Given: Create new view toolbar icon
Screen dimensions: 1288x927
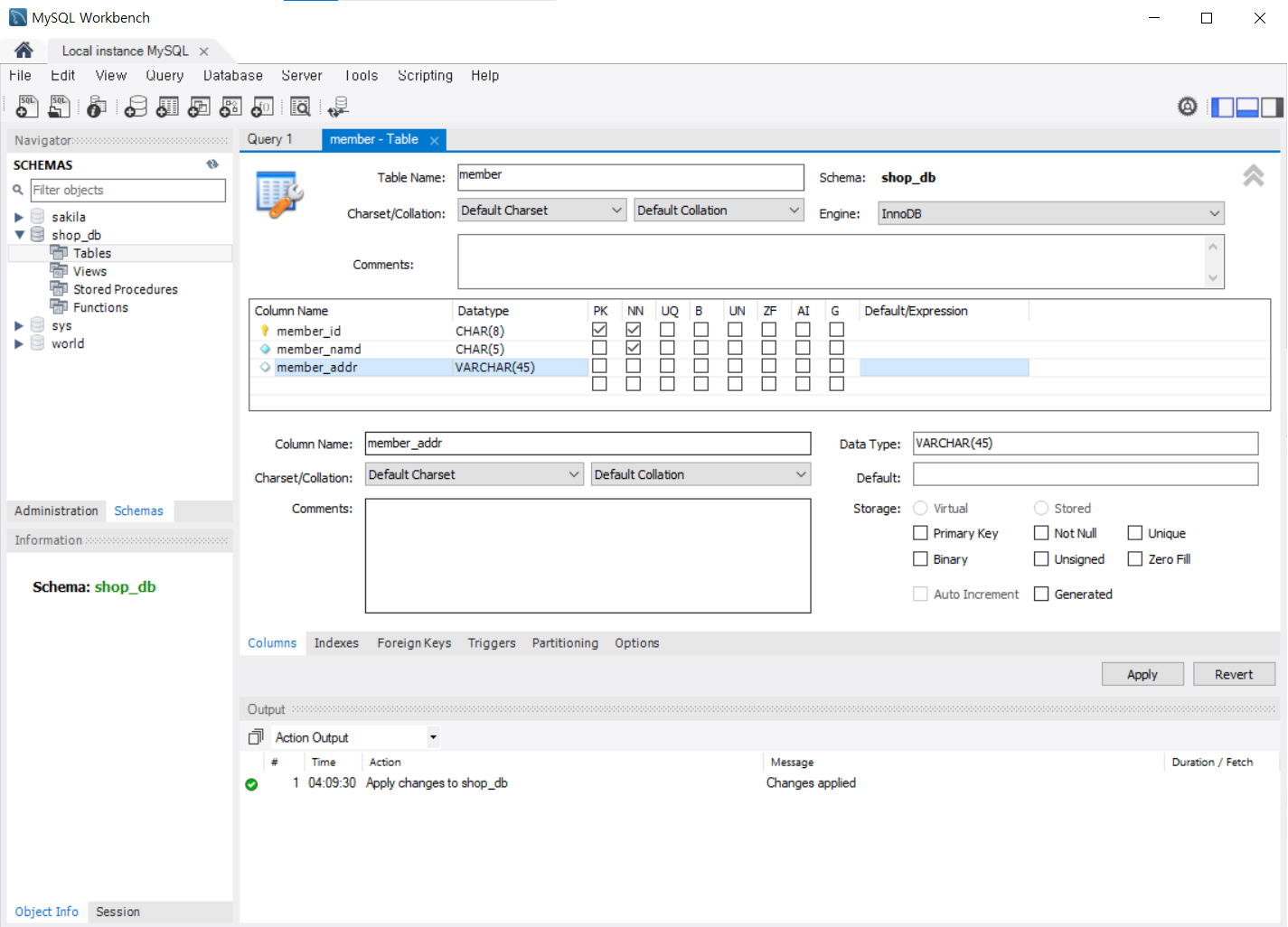Looking at the screenshot, I should point(199,107).
